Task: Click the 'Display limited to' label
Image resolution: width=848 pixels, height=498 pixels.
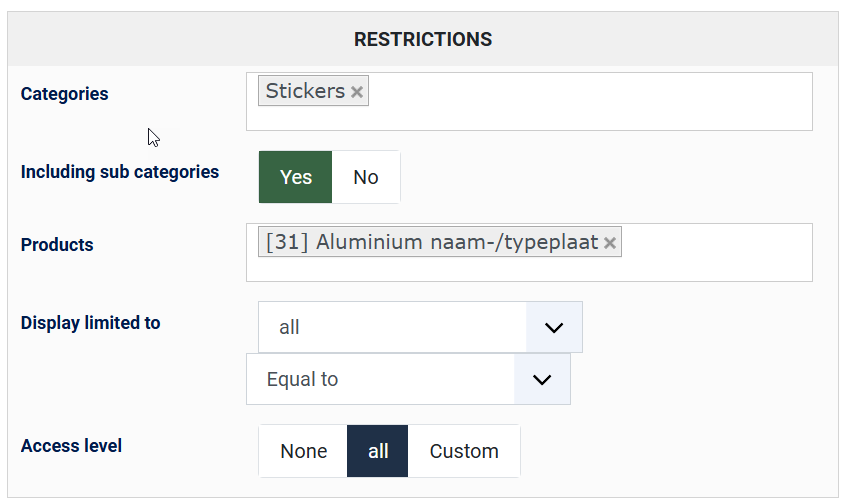Action: [x=91, y=323]
